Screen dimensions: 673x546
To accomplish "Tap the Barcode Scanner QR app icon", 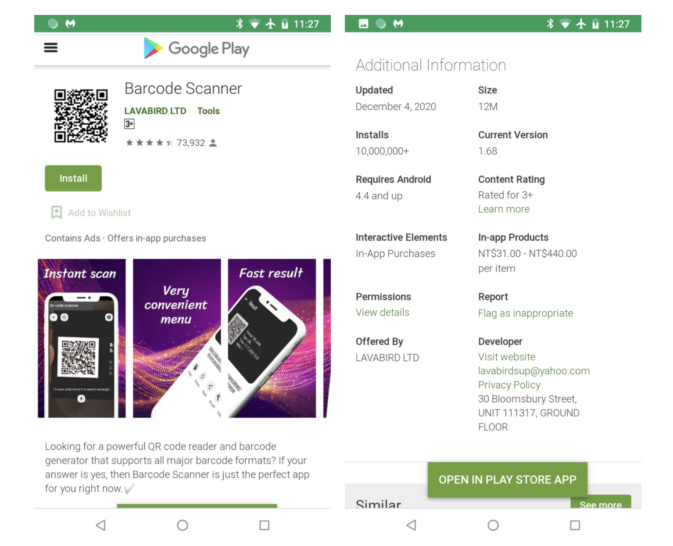I will click(x=81, y=116).
